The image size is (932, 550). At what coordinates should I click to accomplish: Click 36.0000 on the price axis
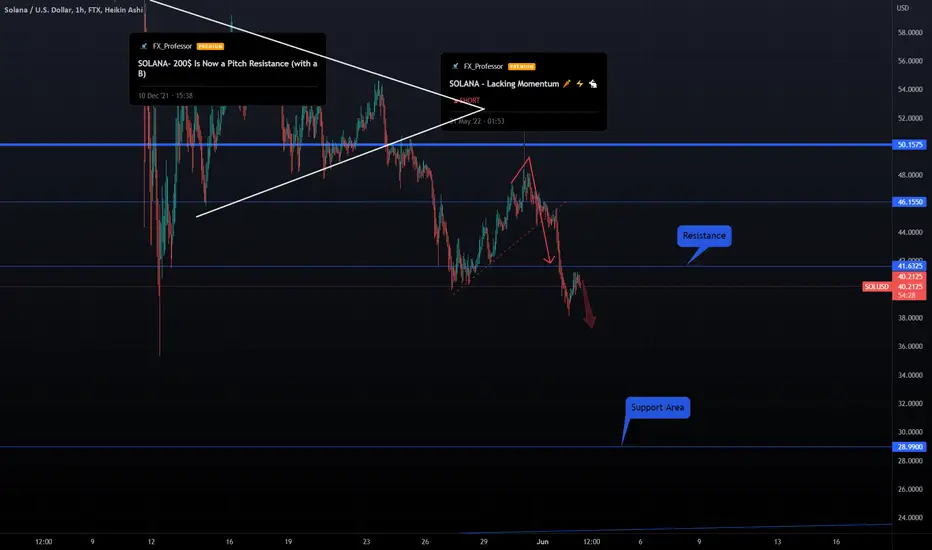910,347
